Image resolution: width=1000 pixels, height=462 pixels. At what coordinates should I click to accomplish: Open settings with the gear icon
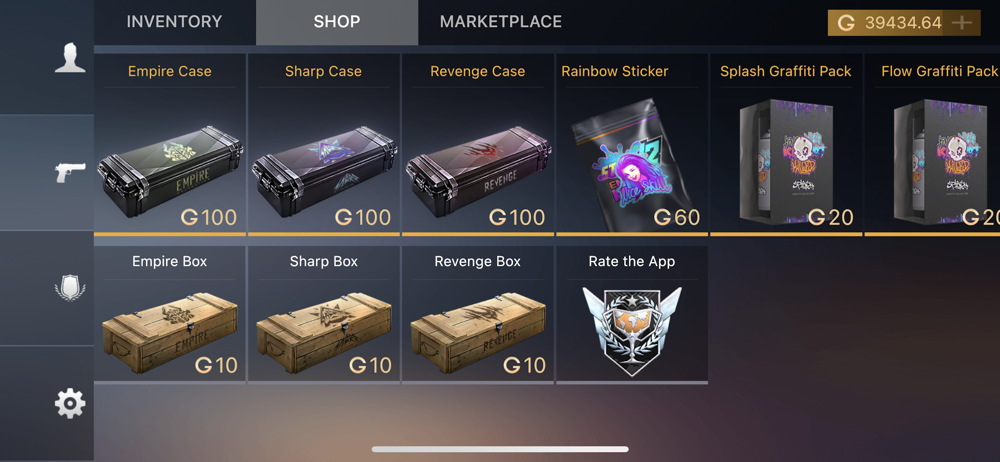(x=70, y=403)
